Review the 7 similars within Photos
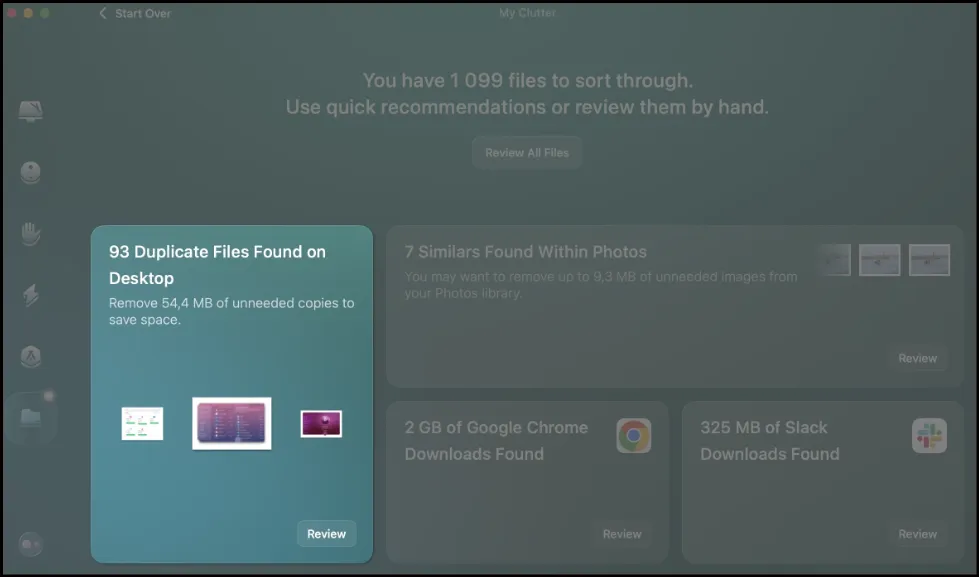 [917, 358]
